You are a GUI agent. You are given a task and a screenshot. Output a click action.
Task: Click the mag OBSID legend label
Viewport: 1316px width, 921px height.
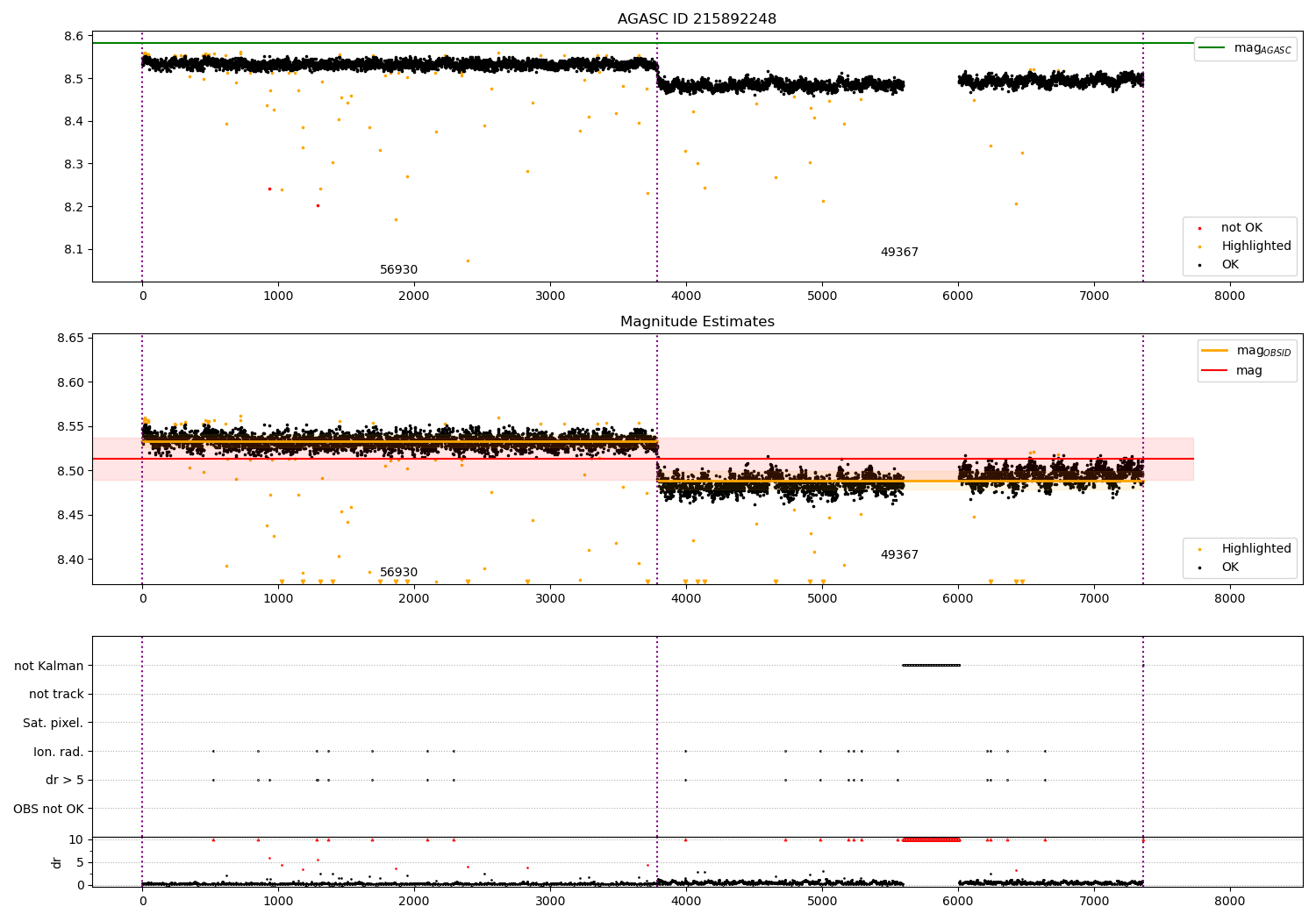coord(1263,351)
